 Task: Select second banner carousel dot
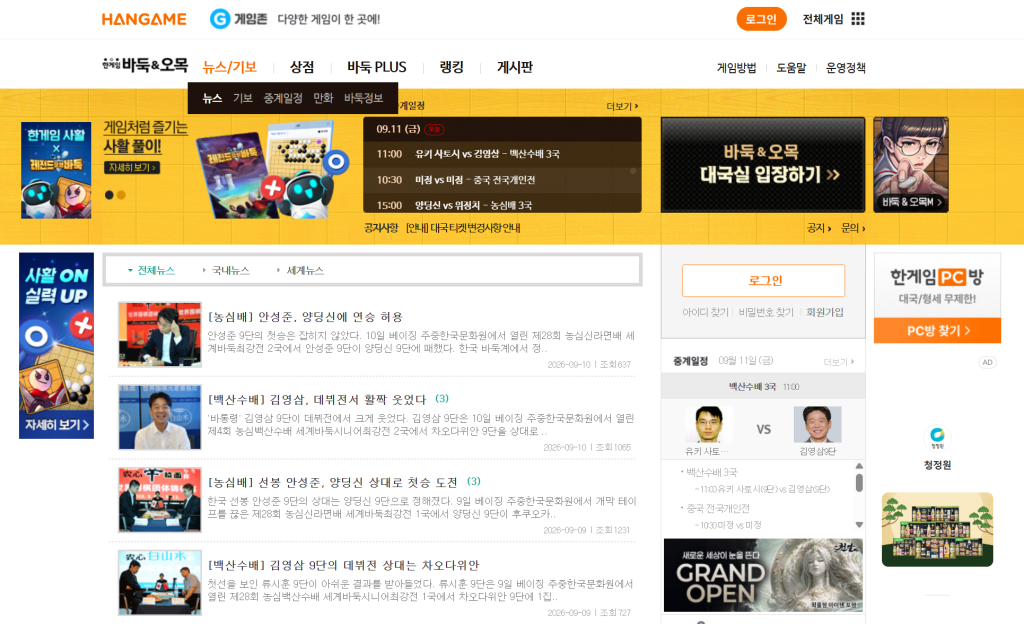pyautogui.click(x=121, y=195)
